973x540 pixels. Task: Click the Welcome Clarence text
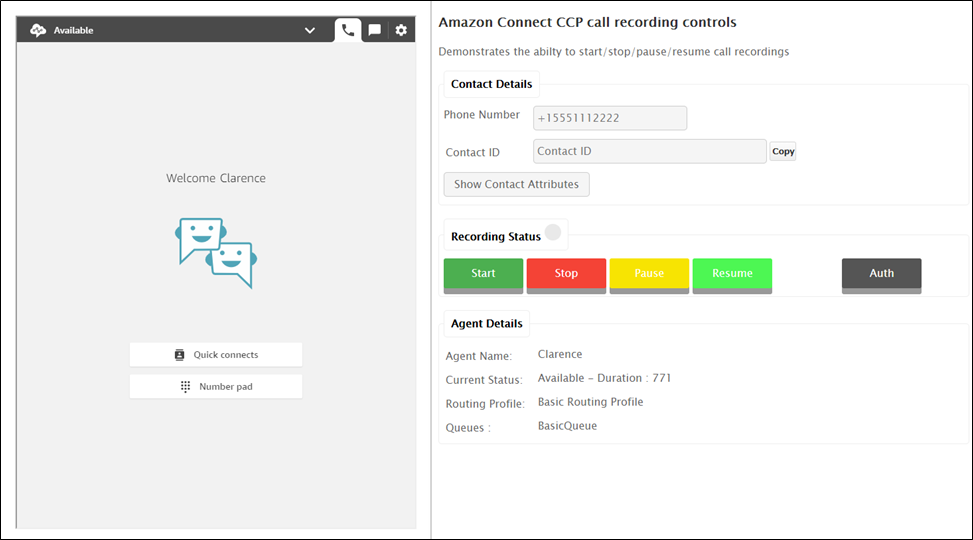(x=216, y=178)
